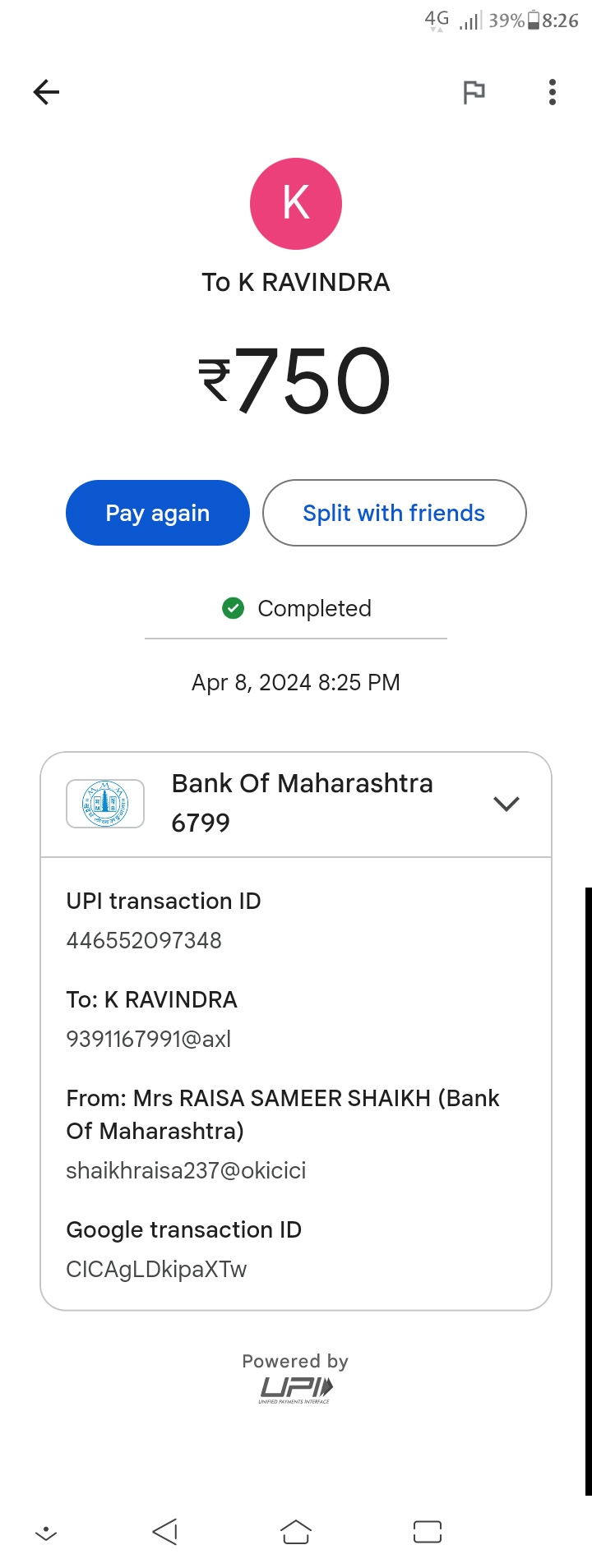The width and height of the screenshot is (592, 1568).
Task: Tap the Bank Of Maharashtra logo
Action: pyautogui.click(x=105, y=803)
